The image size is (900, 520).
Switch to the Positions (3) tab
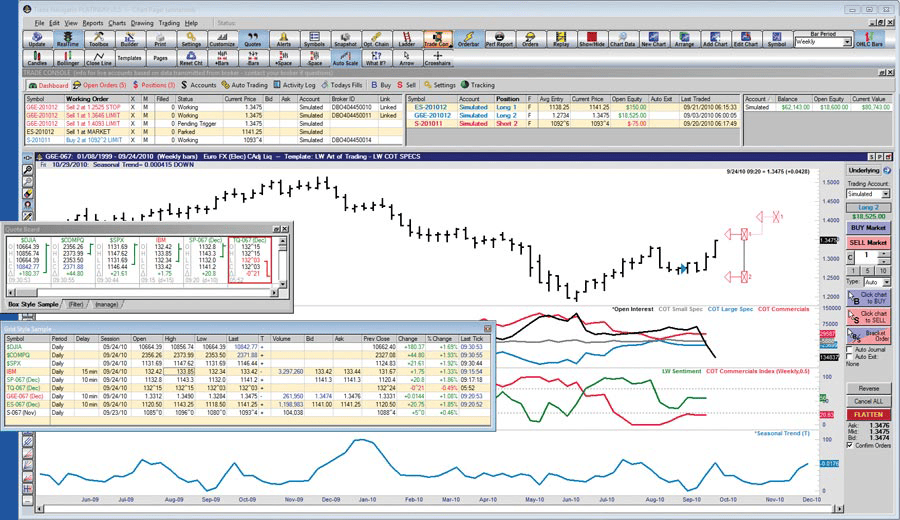(154, 85)
